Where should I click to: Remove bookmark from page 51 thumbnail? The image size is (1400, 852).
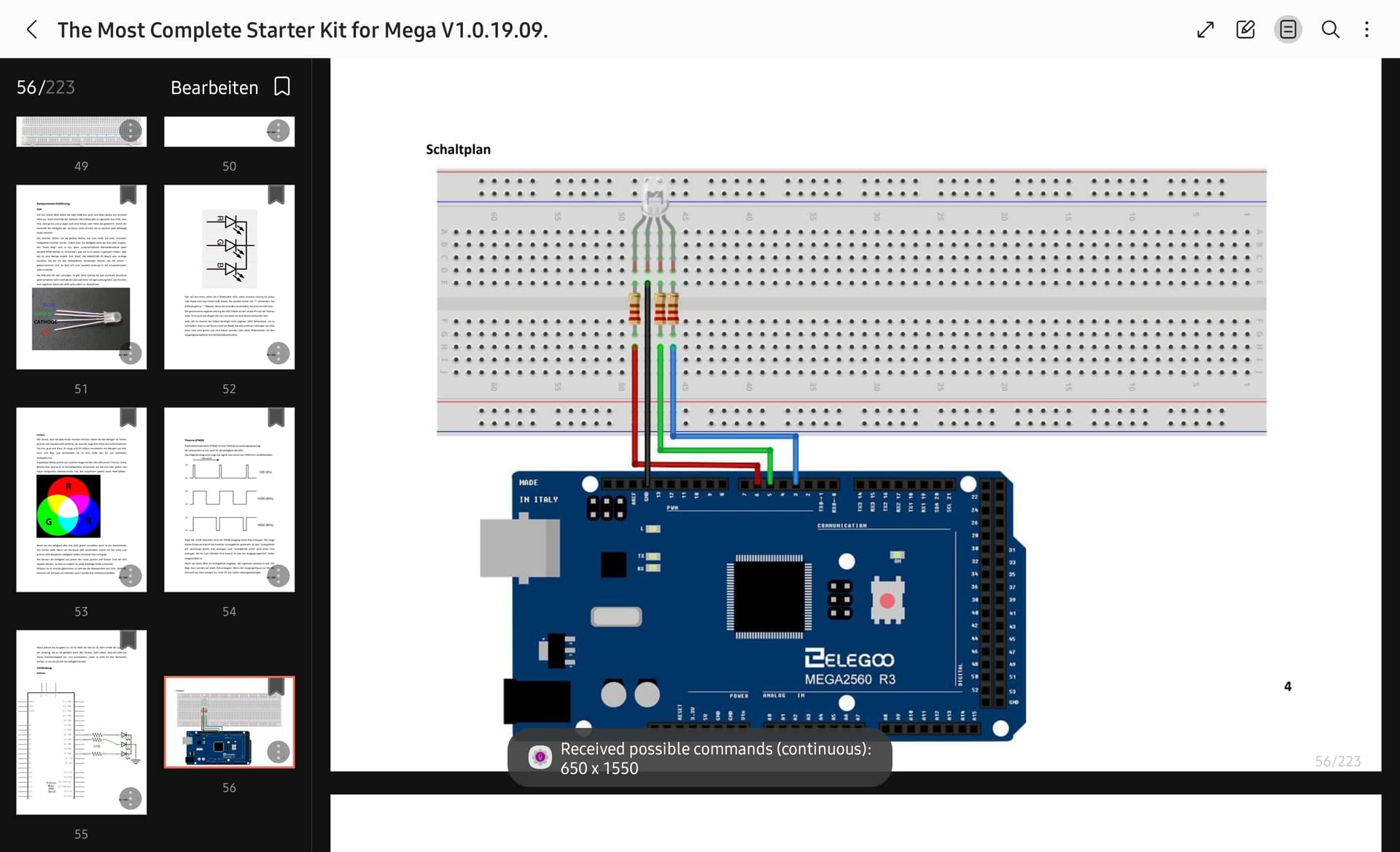click(x=128, y=195)
